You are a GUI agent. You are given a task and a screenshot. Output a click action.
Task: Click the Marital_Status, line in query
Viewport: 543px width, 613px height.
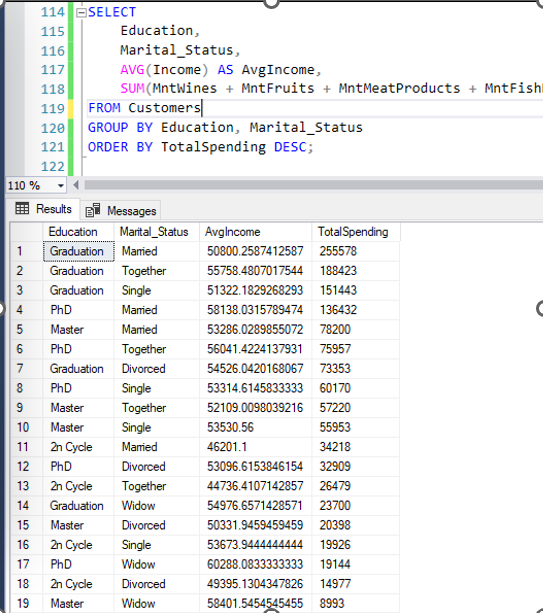(180, 50)
